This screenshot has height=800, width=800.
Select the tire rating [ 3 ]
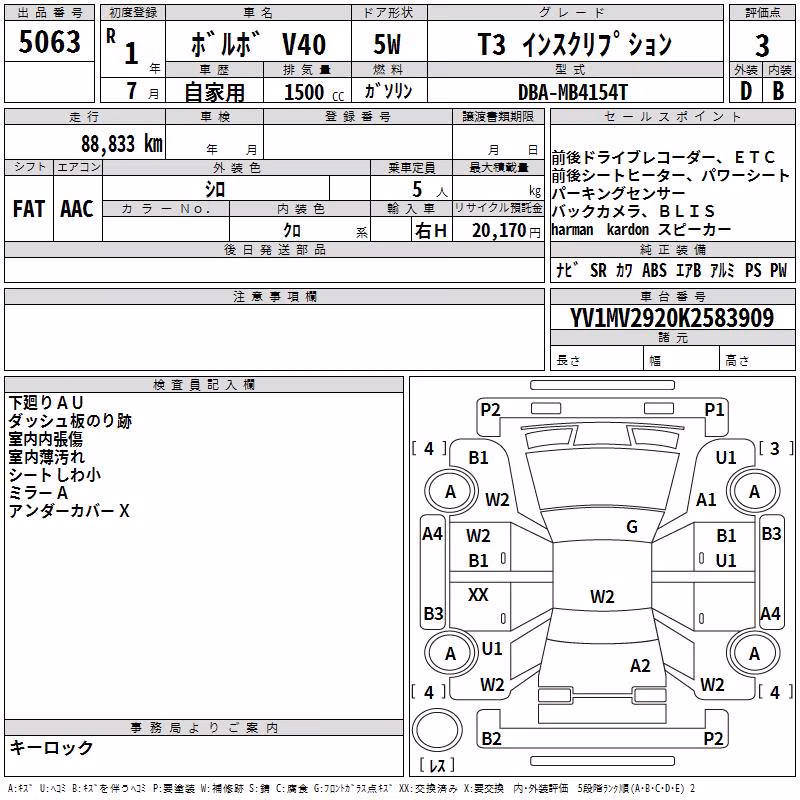(776, 448)
